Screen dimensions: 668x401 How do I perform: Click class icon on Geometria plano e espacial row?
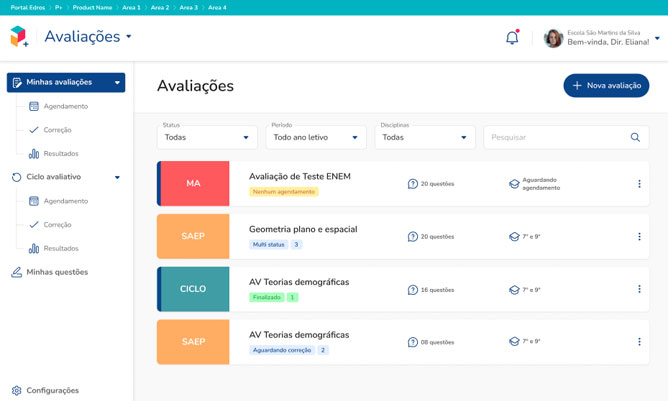click(x=514, y=237)
